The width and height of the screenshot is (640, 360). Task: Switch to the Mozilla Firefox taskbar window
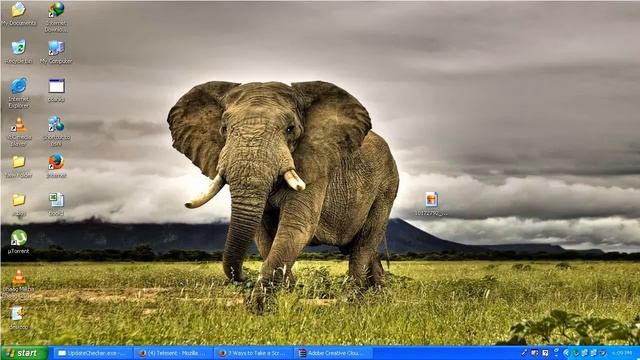(173, 353)
